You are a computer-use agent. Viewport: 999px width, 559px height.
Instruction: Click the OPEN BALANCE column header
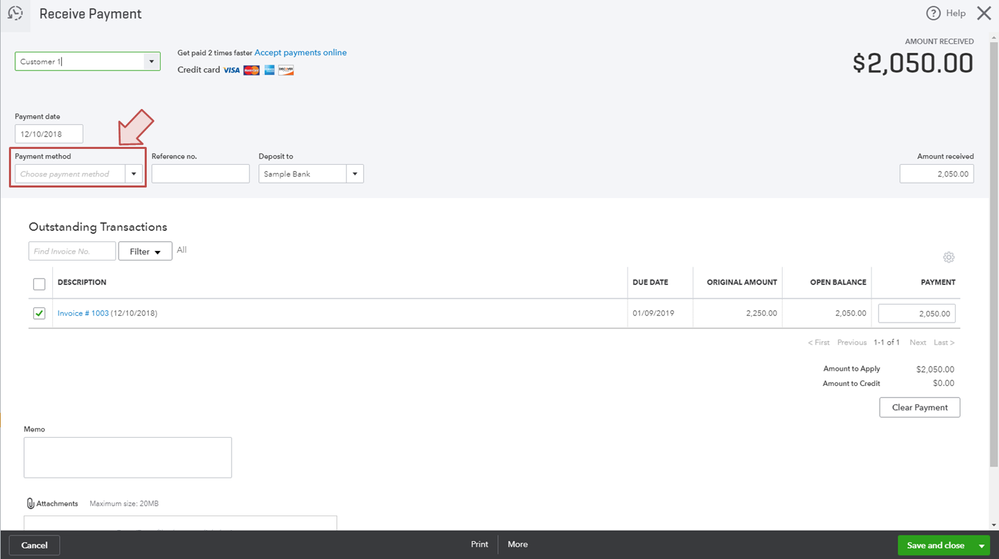click(838, 282)
